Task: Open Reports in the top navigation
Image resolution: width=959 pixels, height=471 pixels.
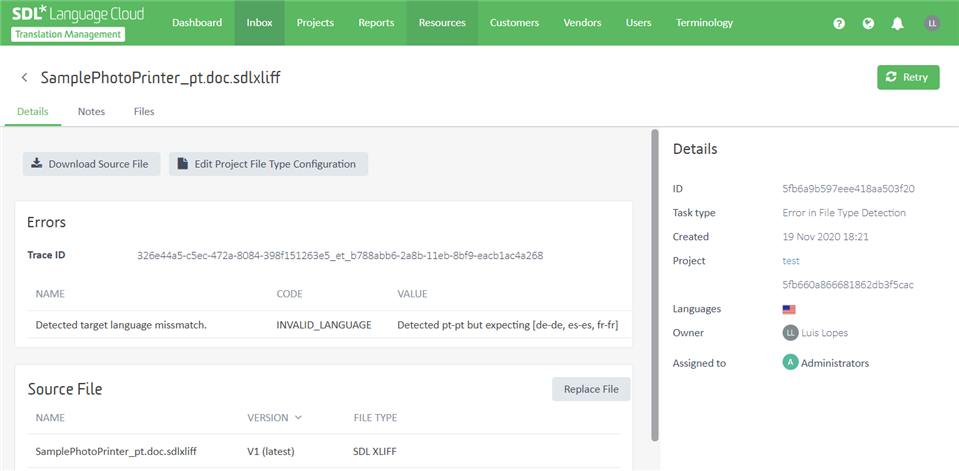Action: point(376,23)
